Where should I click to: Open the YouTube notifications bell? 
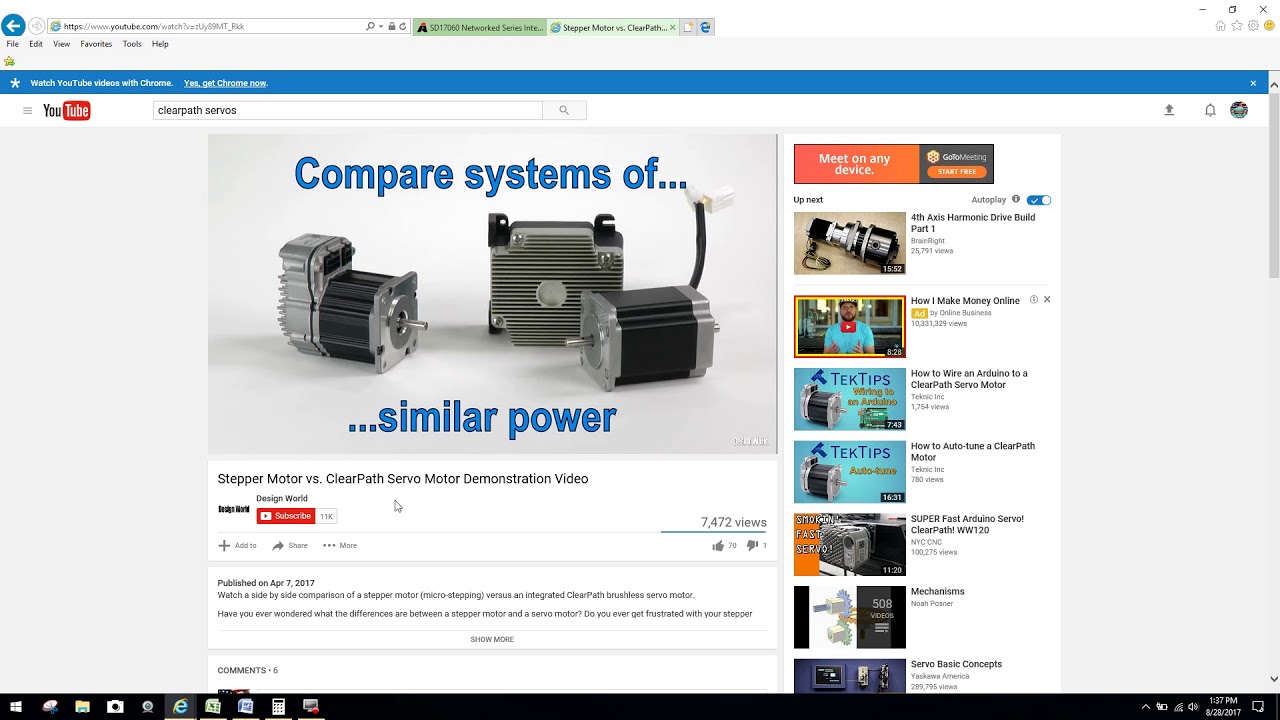coord(1210,110)
